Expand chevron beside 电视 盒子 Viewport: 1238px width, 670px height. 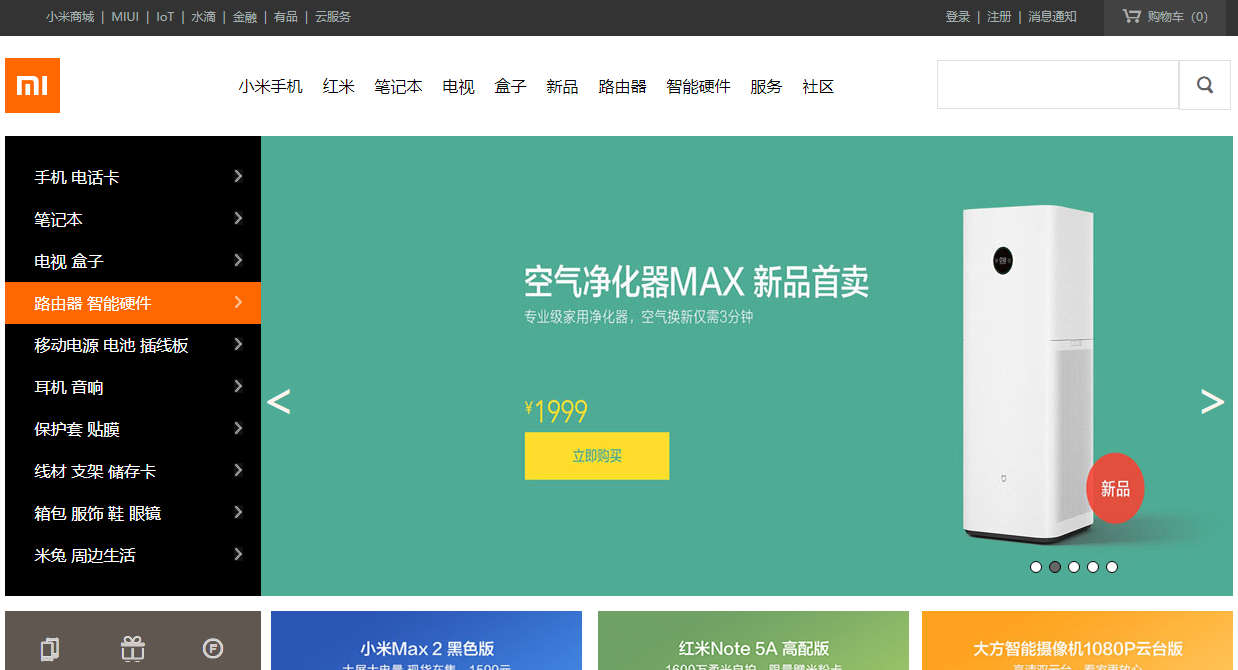pos(238,260)
